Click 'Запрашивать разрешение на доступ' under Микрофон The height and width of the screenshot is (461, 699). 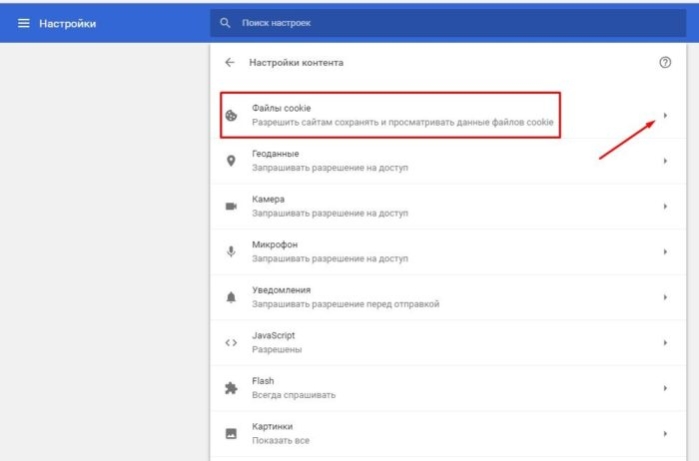(330, 259)
